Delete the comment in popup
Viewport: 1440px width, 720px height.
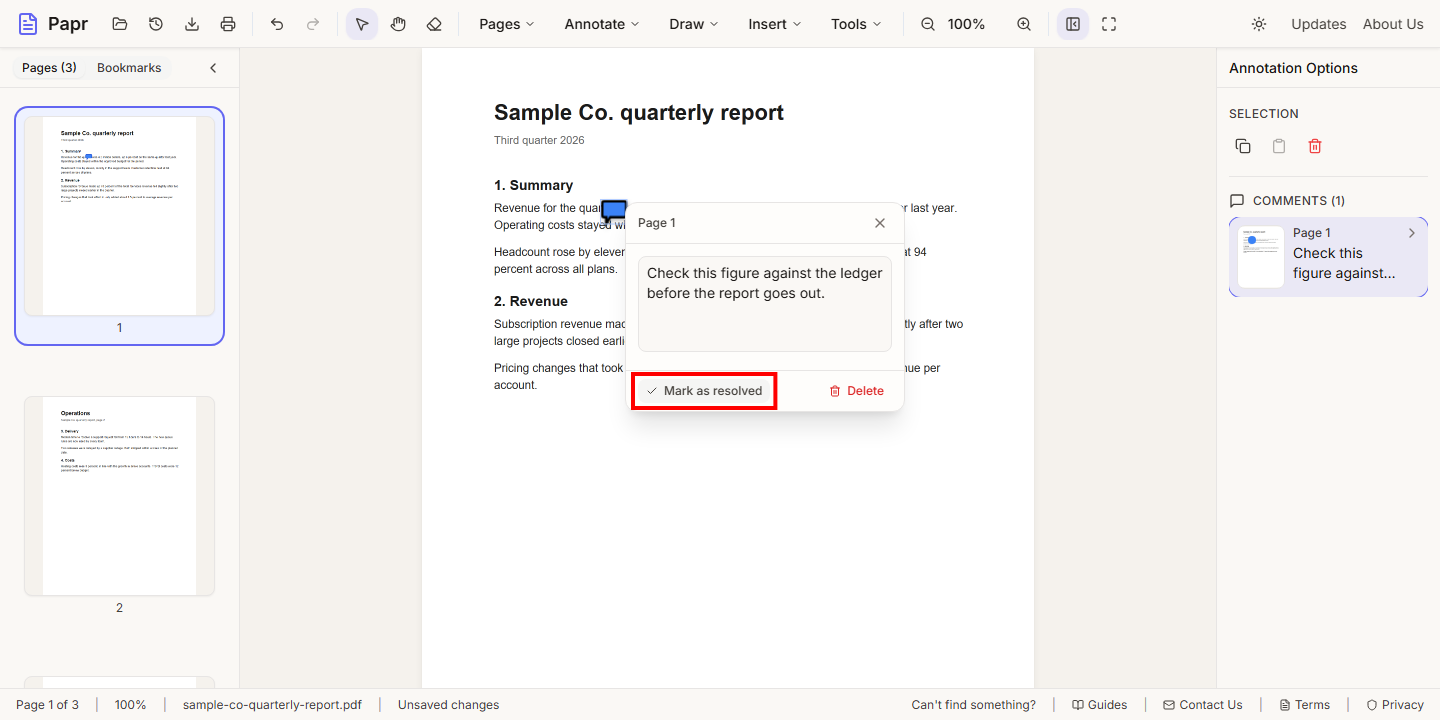coord(856,391)
